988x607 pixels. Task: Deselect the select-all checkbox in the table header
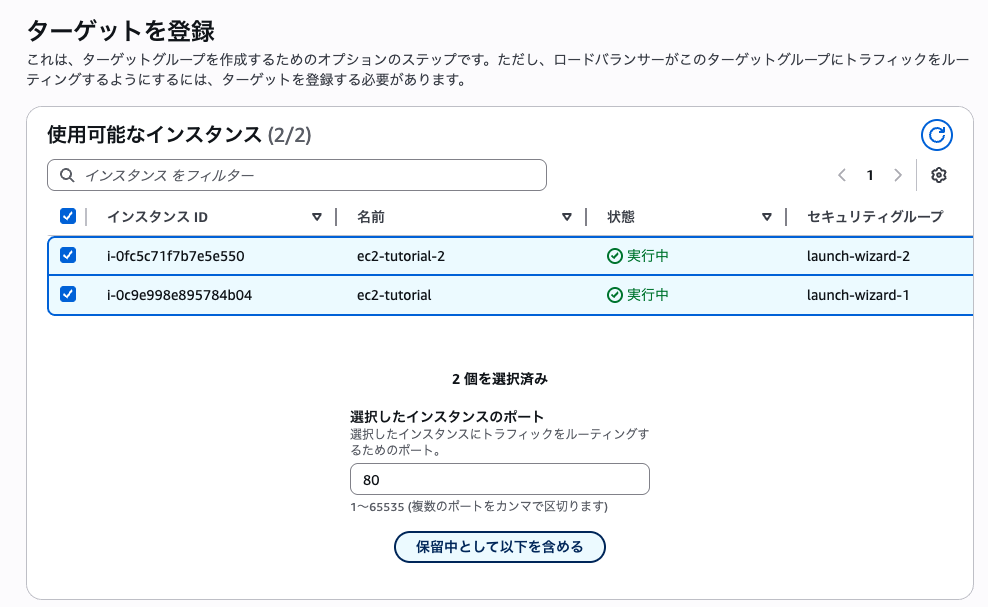point(69,216)
